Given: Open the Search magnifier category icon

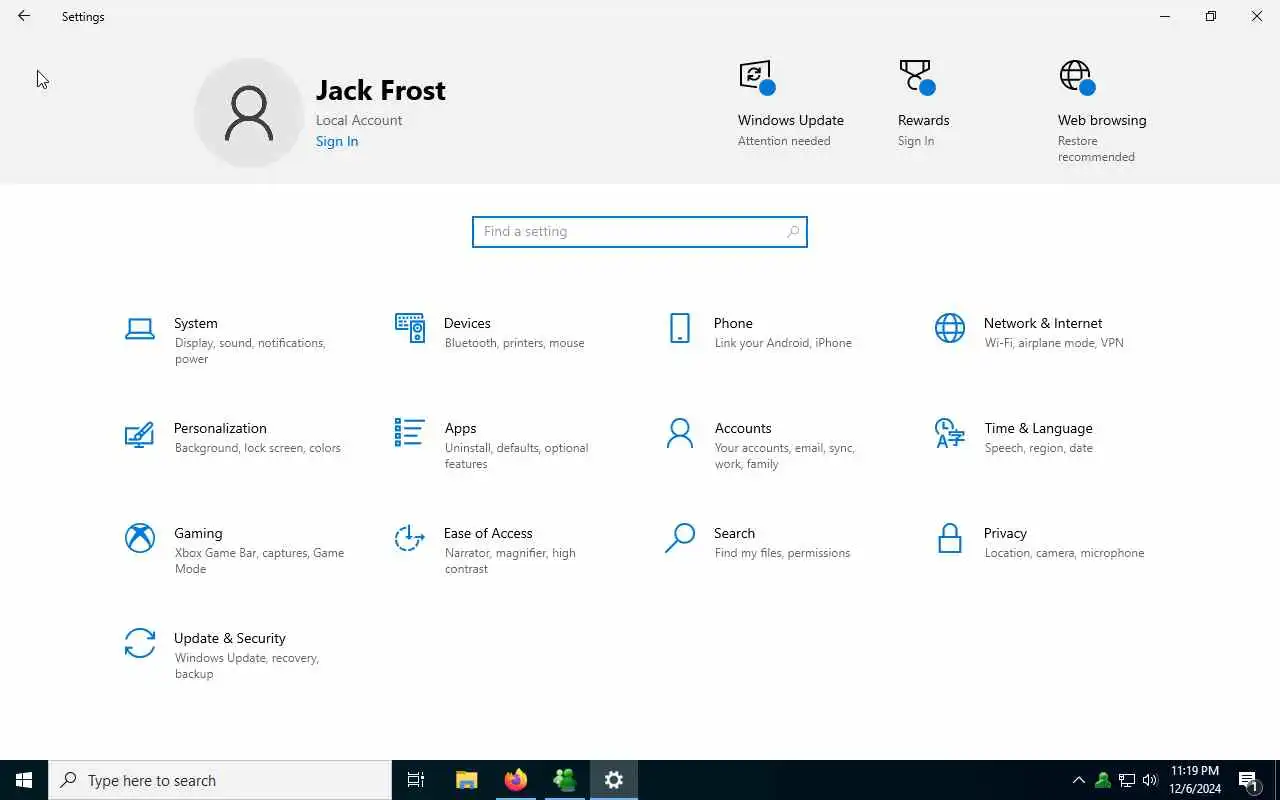Looking at the screenshot, I should pos(680,538).
